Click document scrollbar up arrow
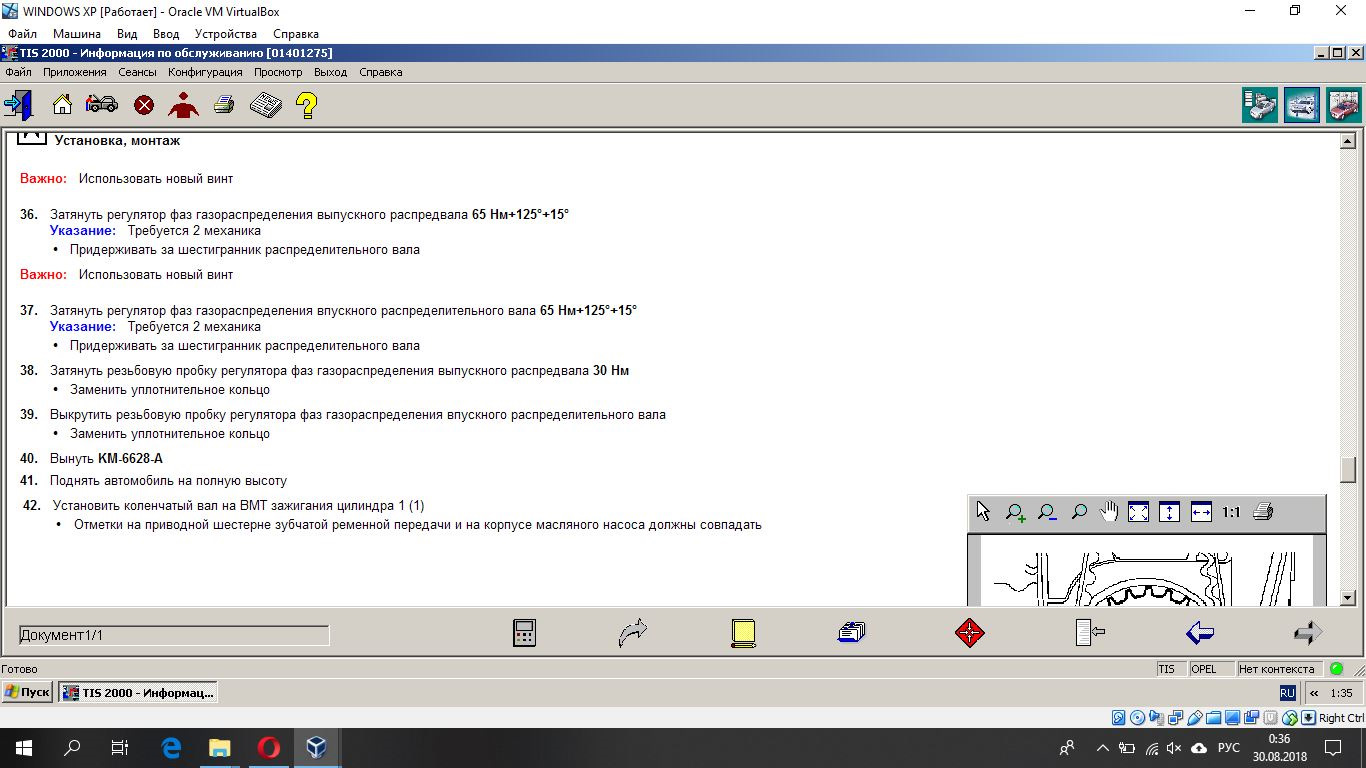This screenshot has height=768, width=1366. coord(1347,142)
